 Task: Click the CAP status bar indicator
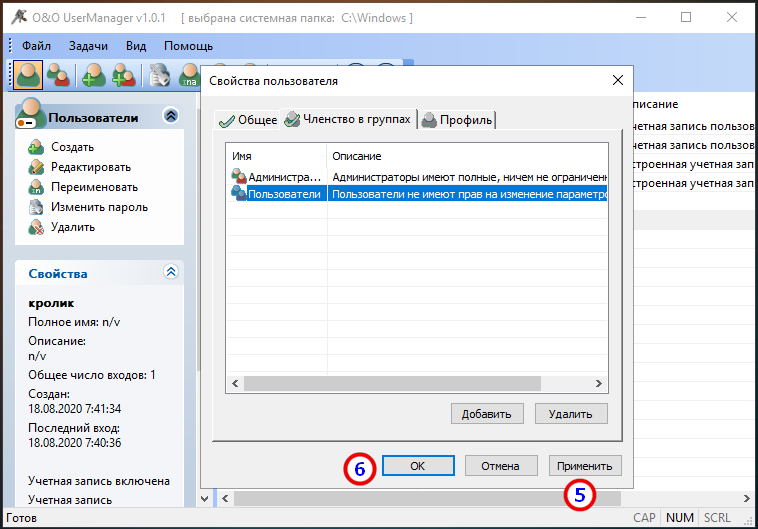(x=644, y=518)
